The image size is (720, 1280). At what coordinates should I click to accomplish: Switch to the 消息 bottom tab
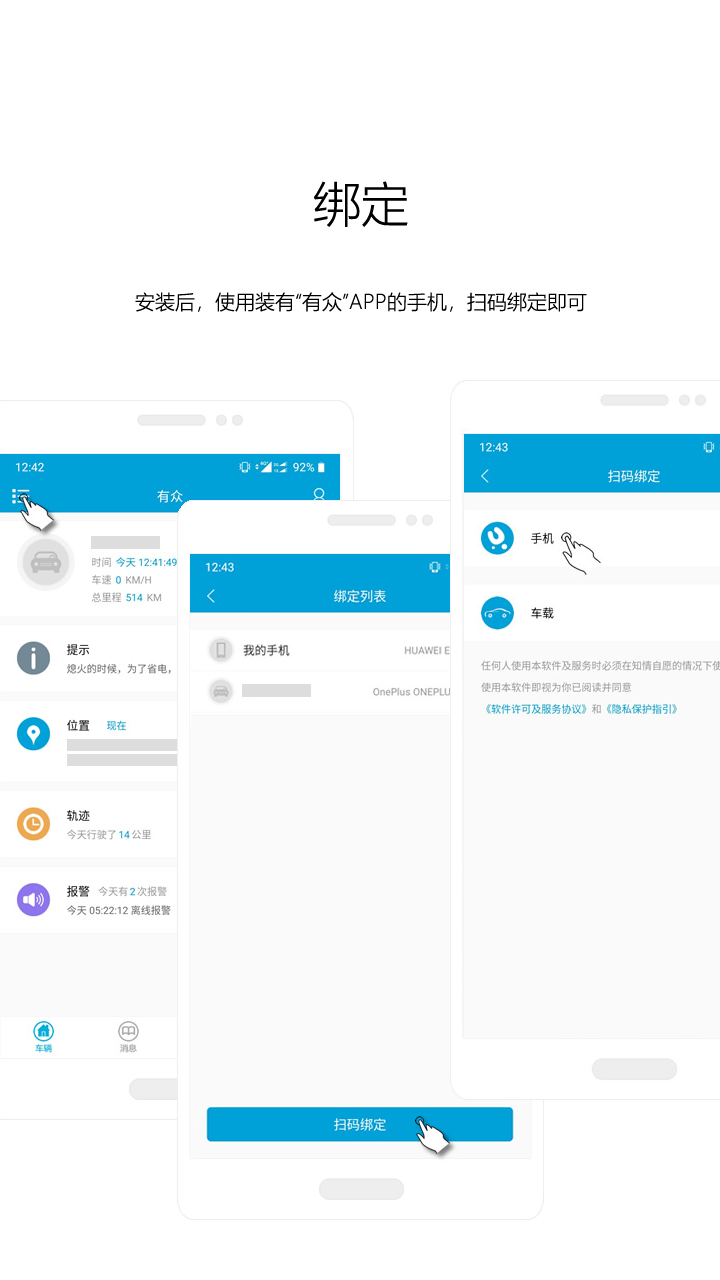pyautogui.click(x=128, y=1038)
